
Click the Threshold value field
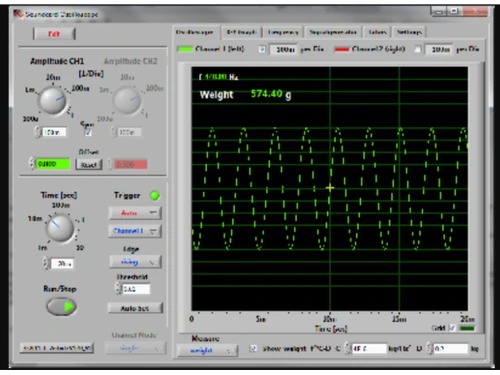click(136, 289)
